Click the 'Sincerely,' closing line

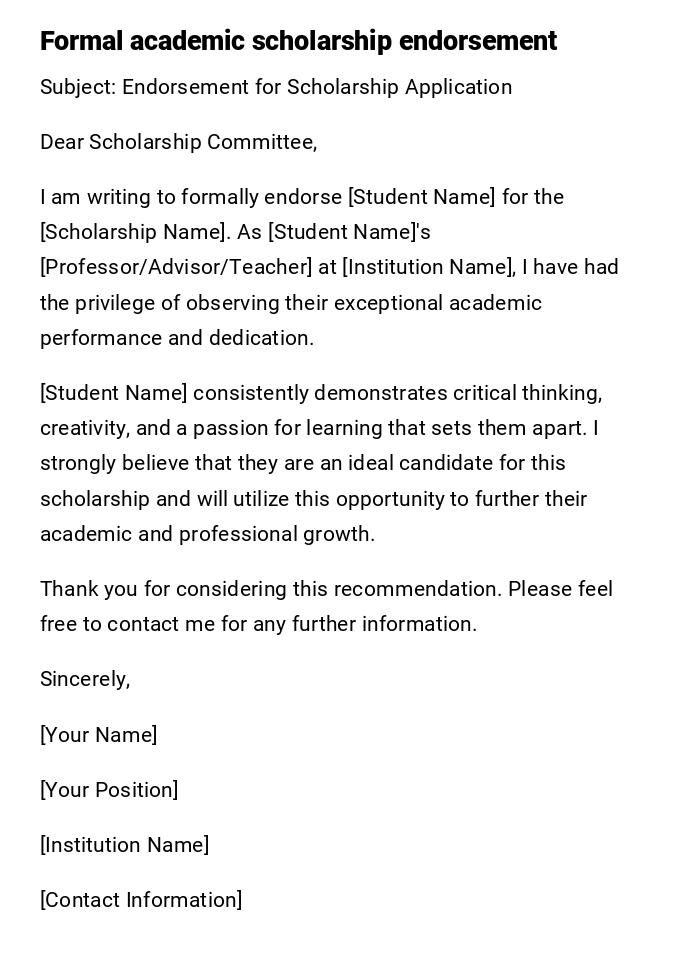(85, 679)
